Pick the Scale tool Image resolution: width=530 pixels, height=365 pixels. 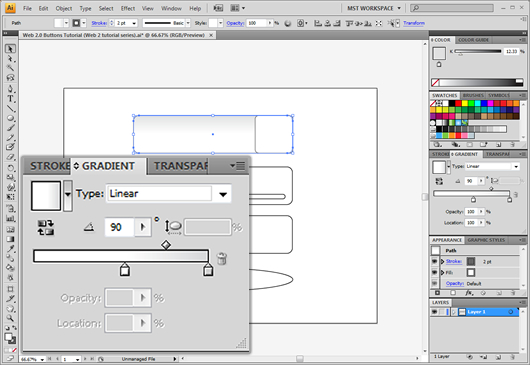pyautogui.click(x=10, y=177)
